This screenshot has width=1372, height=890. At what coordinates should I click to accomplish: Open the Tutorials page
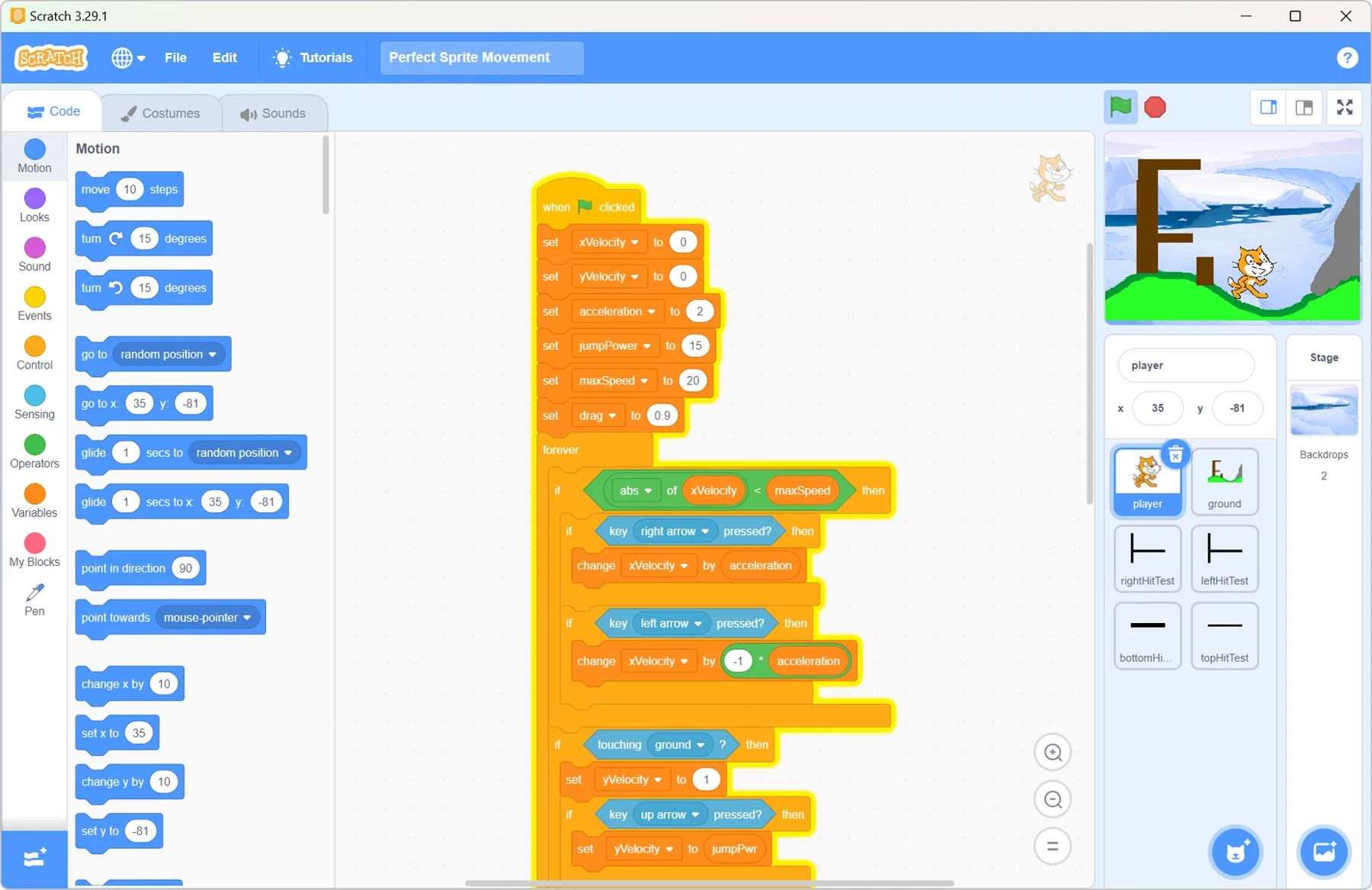(x=313, y=58)
